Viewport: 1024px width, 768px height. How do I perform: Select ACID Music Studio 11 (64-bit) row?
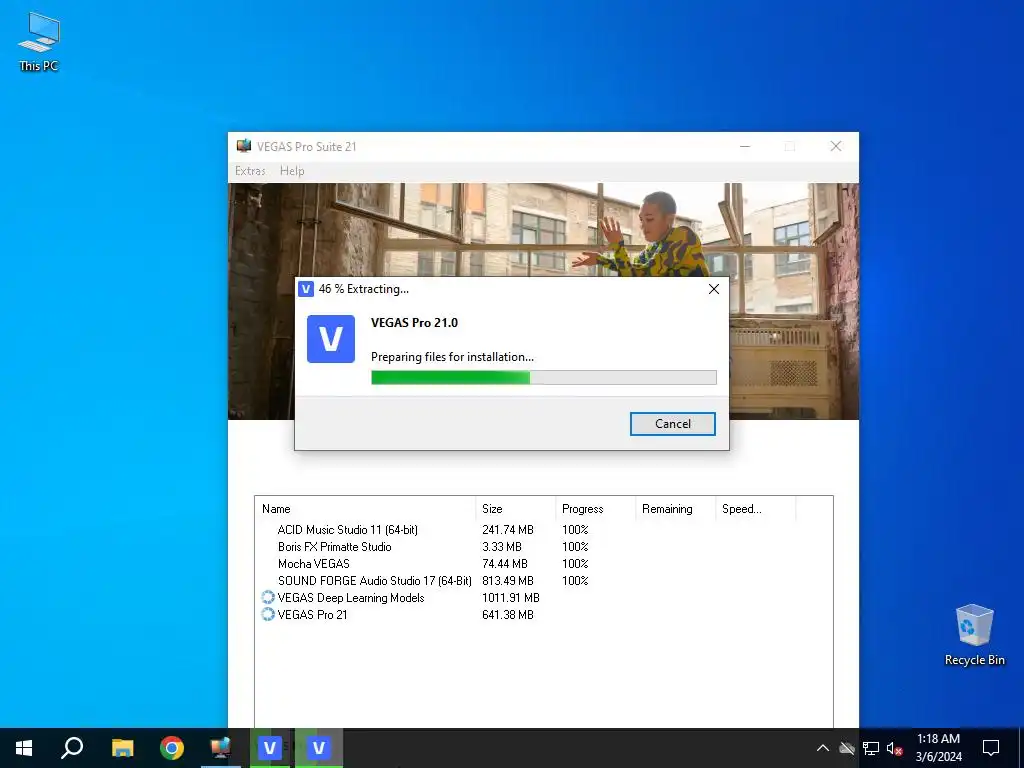point(543,530)
